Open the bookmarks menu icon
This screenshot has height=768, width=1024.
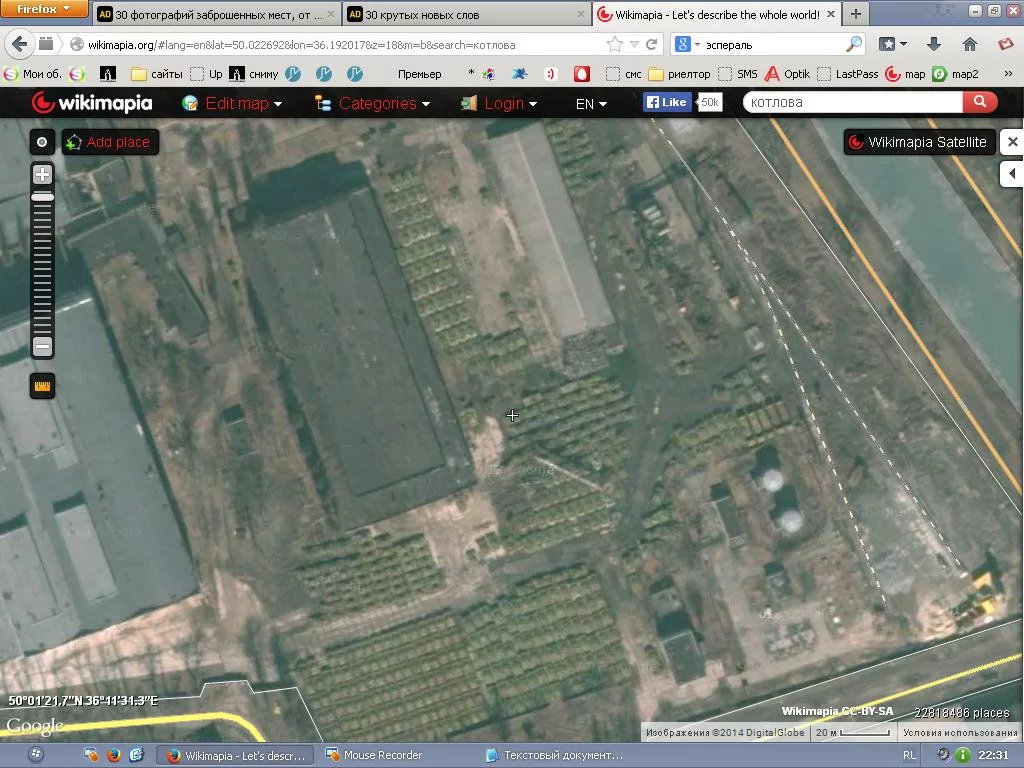[892, 44]
